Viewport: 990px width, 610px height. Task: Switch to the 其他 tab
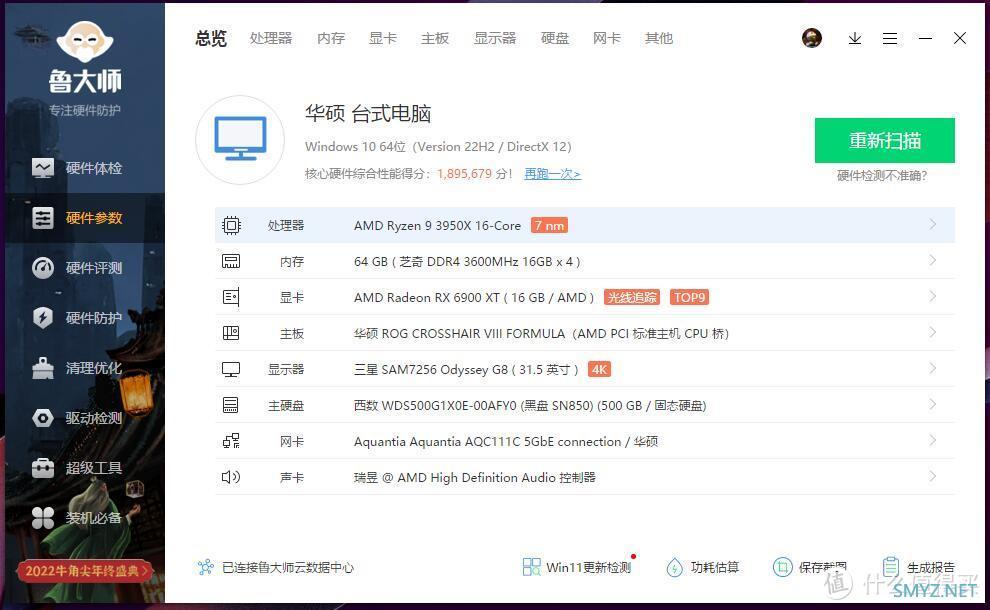659,39
